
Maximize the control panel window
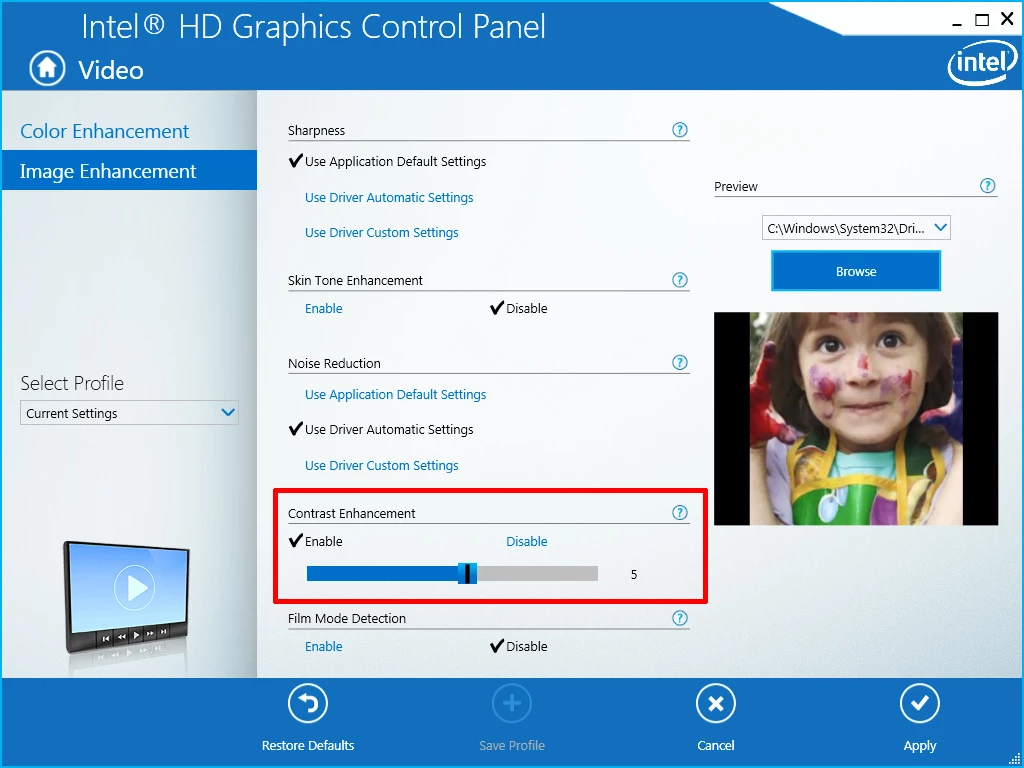click(x=982, y=20)
